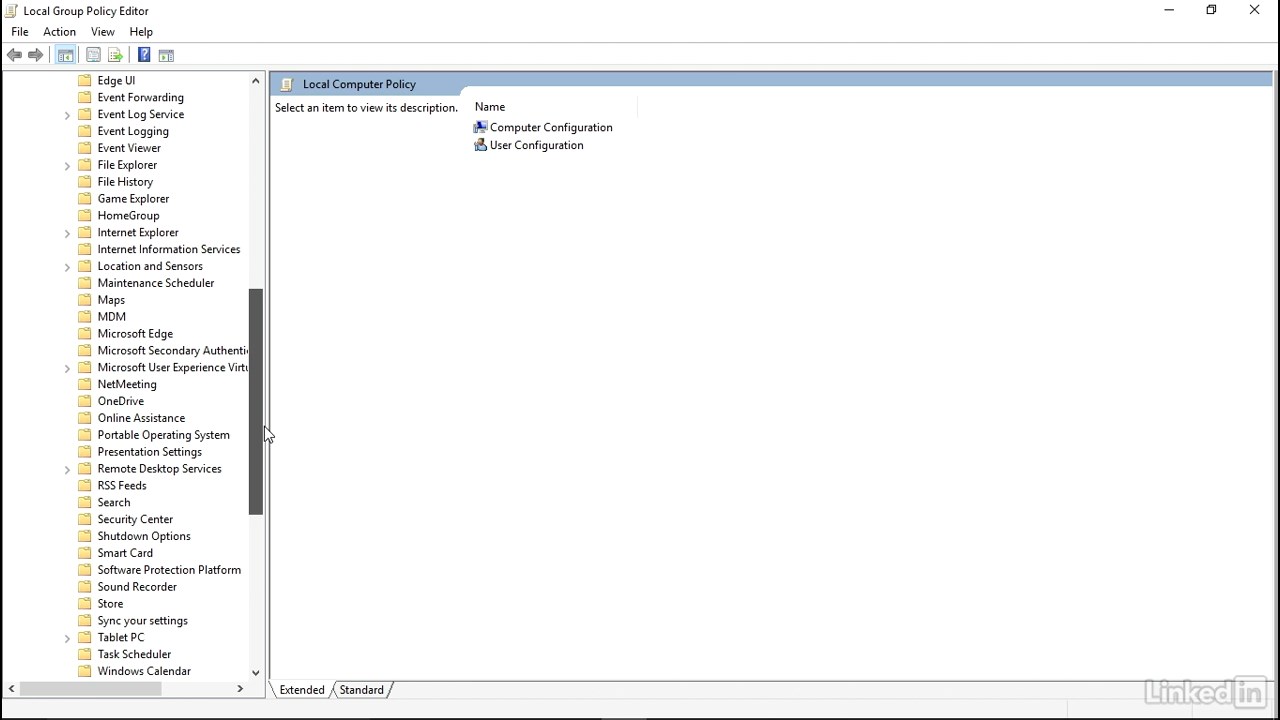
Task: Click the Local Computer Policy header icon
Action: (287, 84)
